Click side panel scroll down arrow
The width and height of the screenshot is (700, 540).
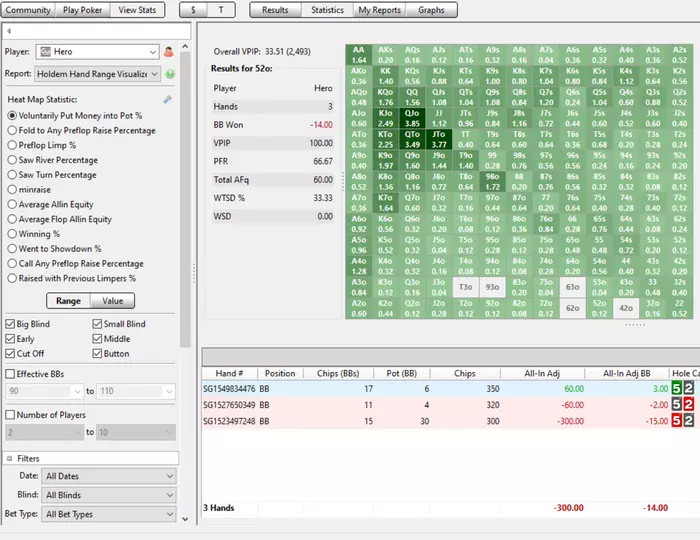pyautogui.click(x=185, y=519)
